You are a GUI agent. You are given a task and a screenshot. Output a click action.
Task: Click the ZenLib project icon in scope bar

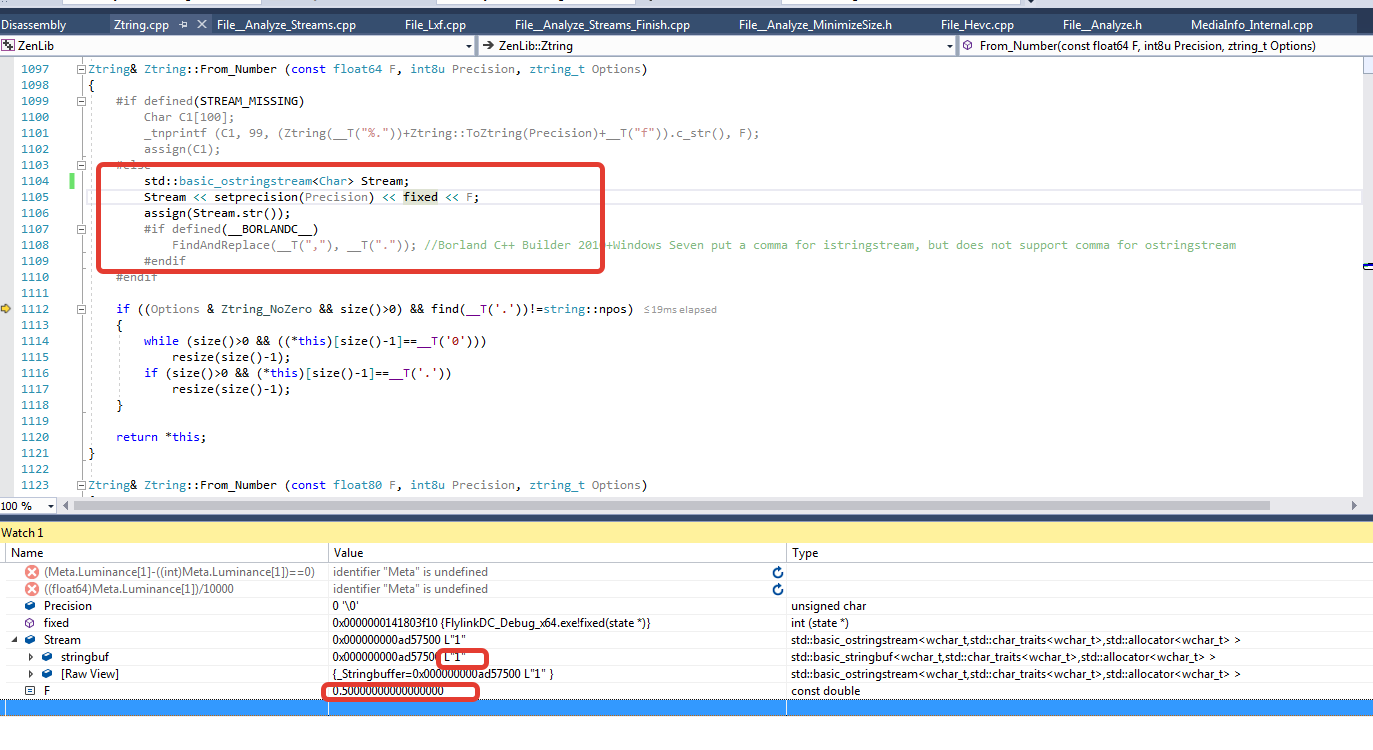click(x=8, y=45)
